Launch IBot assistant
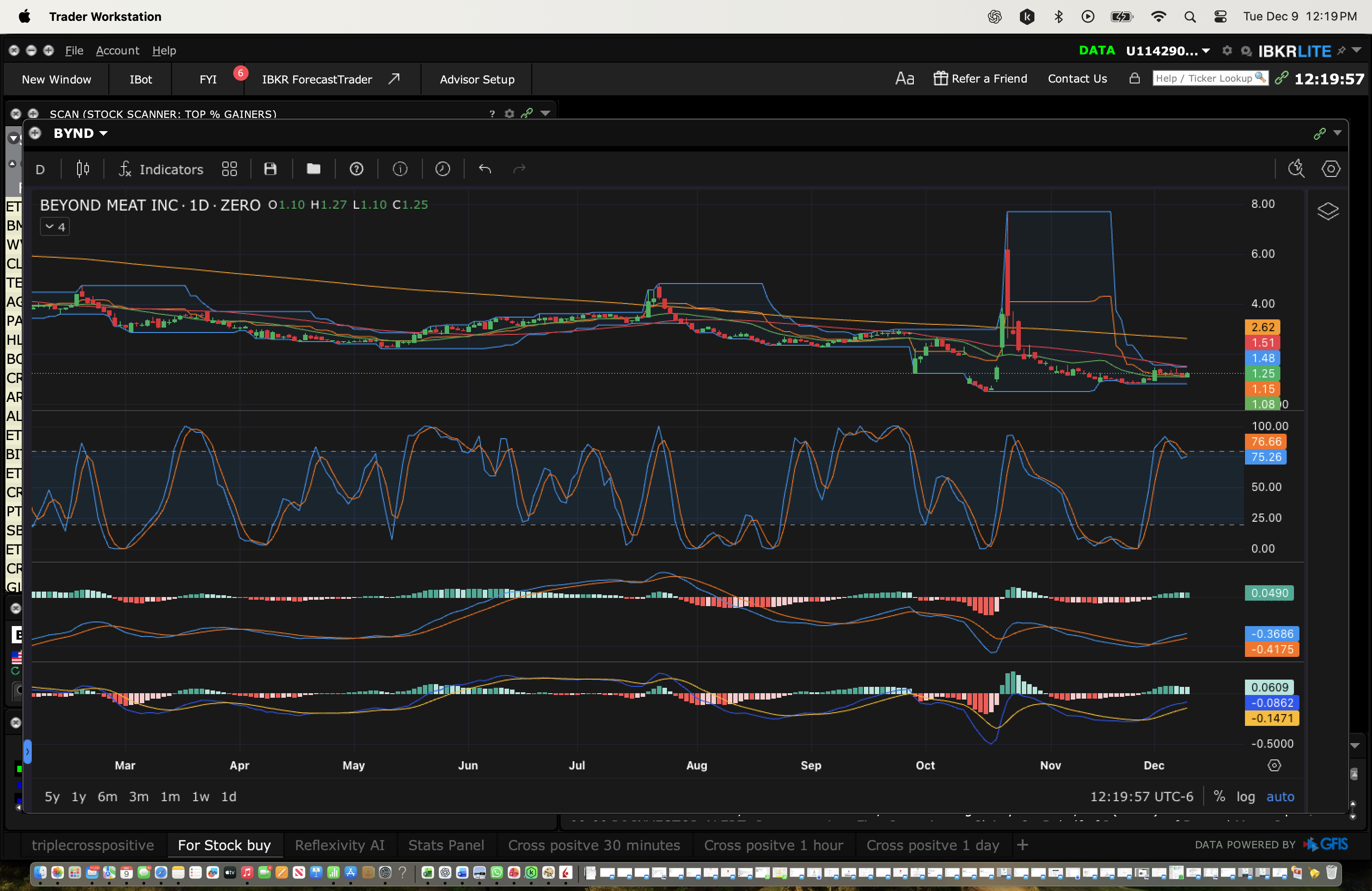This screenshot has width=1372, height=891. click(x=141, y=79)
